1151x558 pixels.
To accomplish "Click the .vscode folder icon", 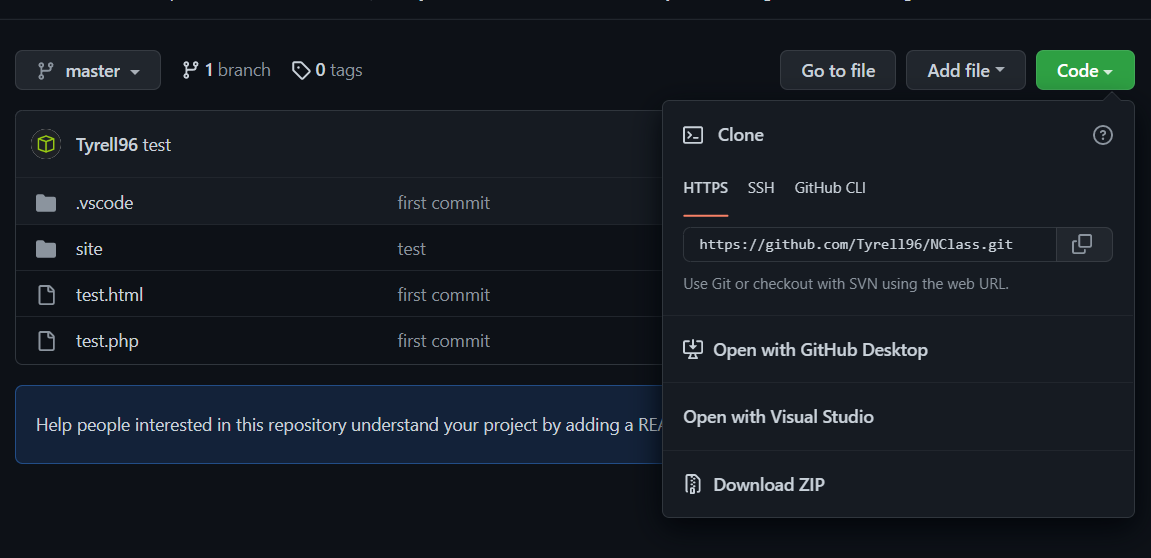I will (x=46, y=203).
